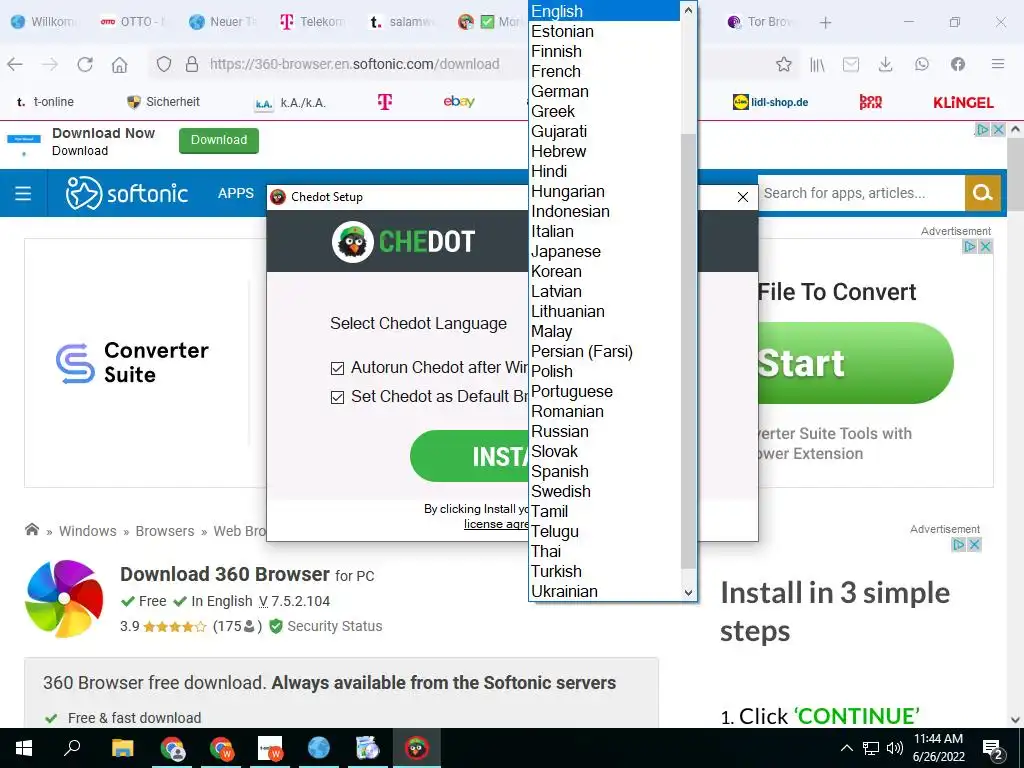Toggle Set Chedot as Default Browser checkbox
This screenshot has width=1024, height=768.
337,397
